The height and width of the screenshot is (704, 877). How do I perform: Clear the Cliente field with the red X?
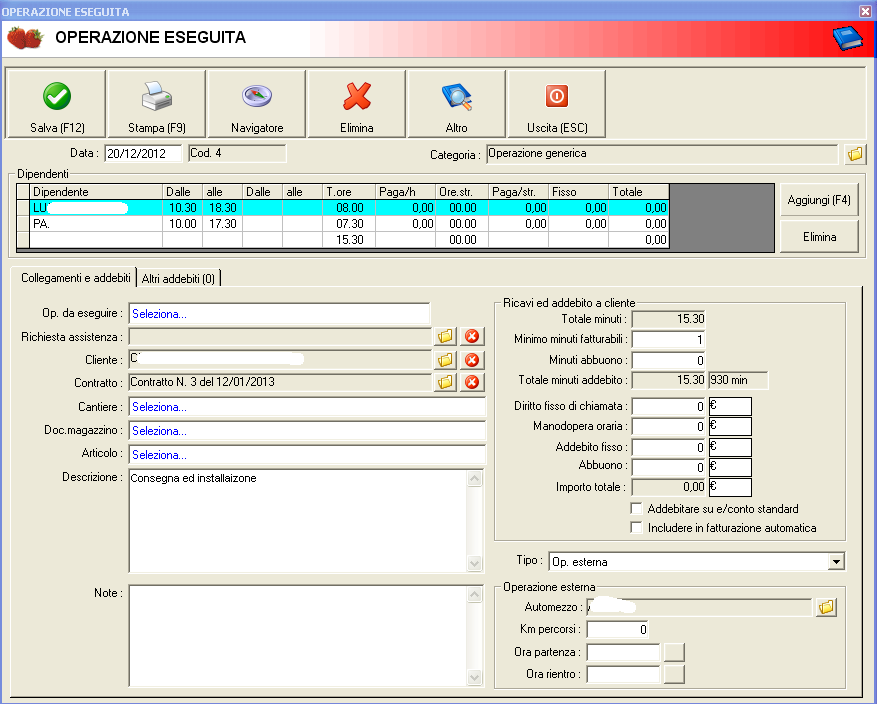pyautogui.click(x=472, y=360)
